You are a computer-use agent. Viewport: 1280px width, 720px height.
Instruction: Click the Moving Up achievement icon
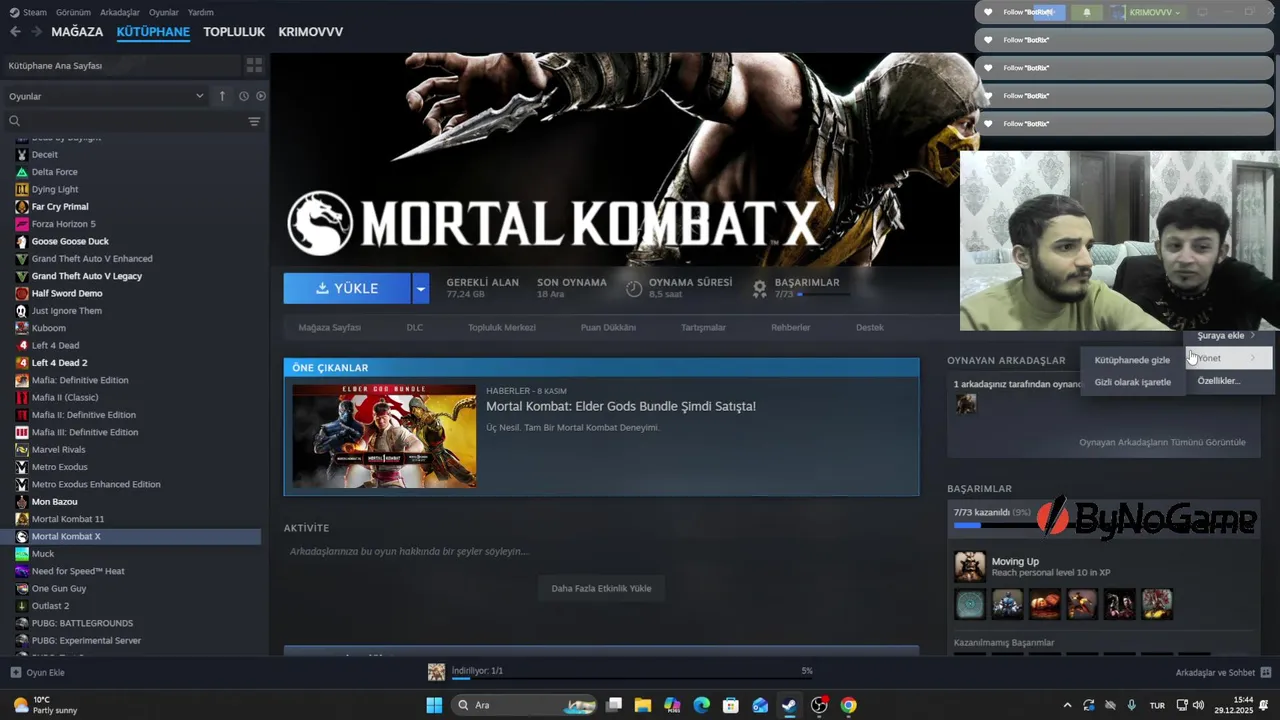(x=969, y=566)
